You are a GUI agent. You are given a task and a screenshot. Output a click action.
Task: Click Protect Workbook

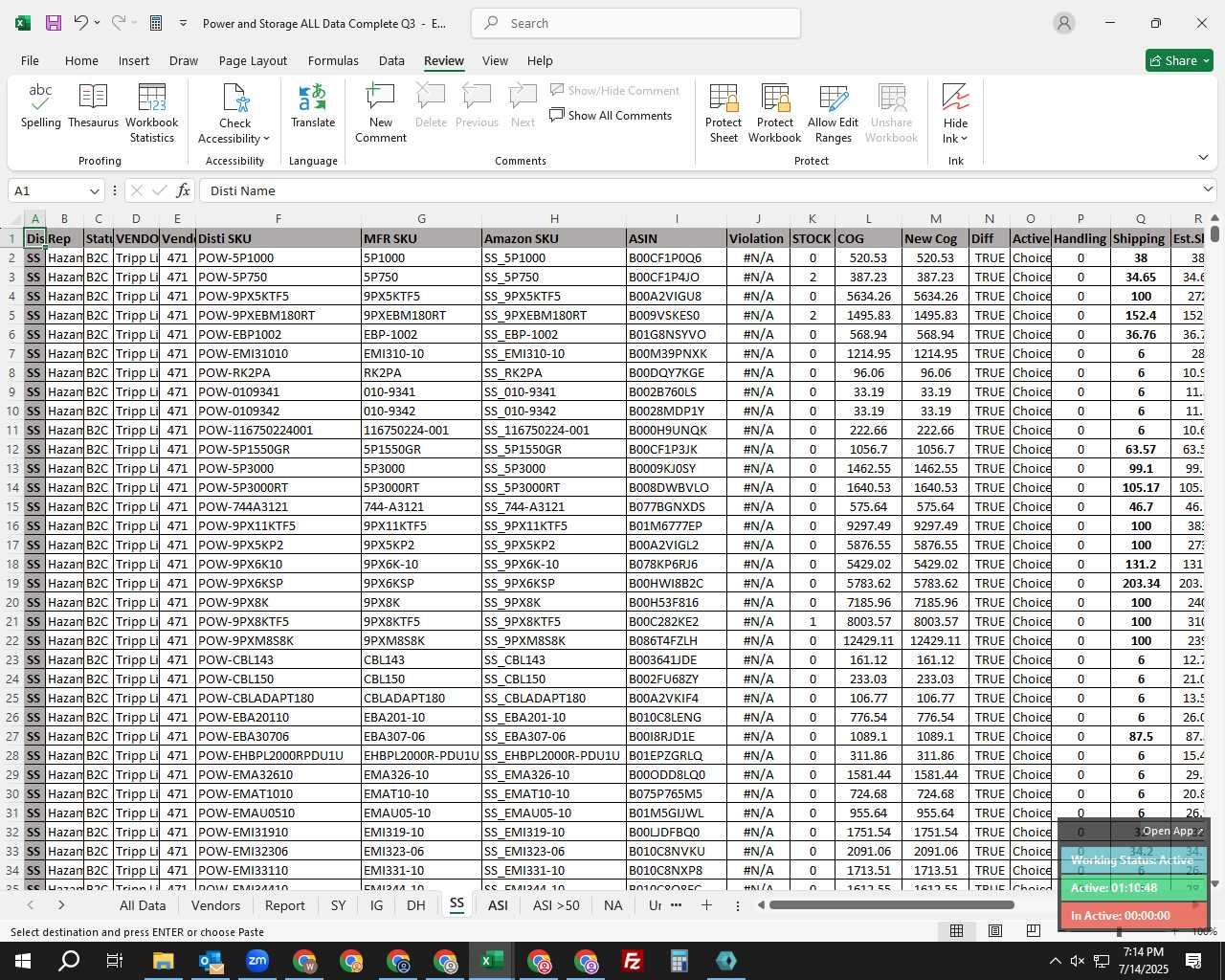(775, 113)
